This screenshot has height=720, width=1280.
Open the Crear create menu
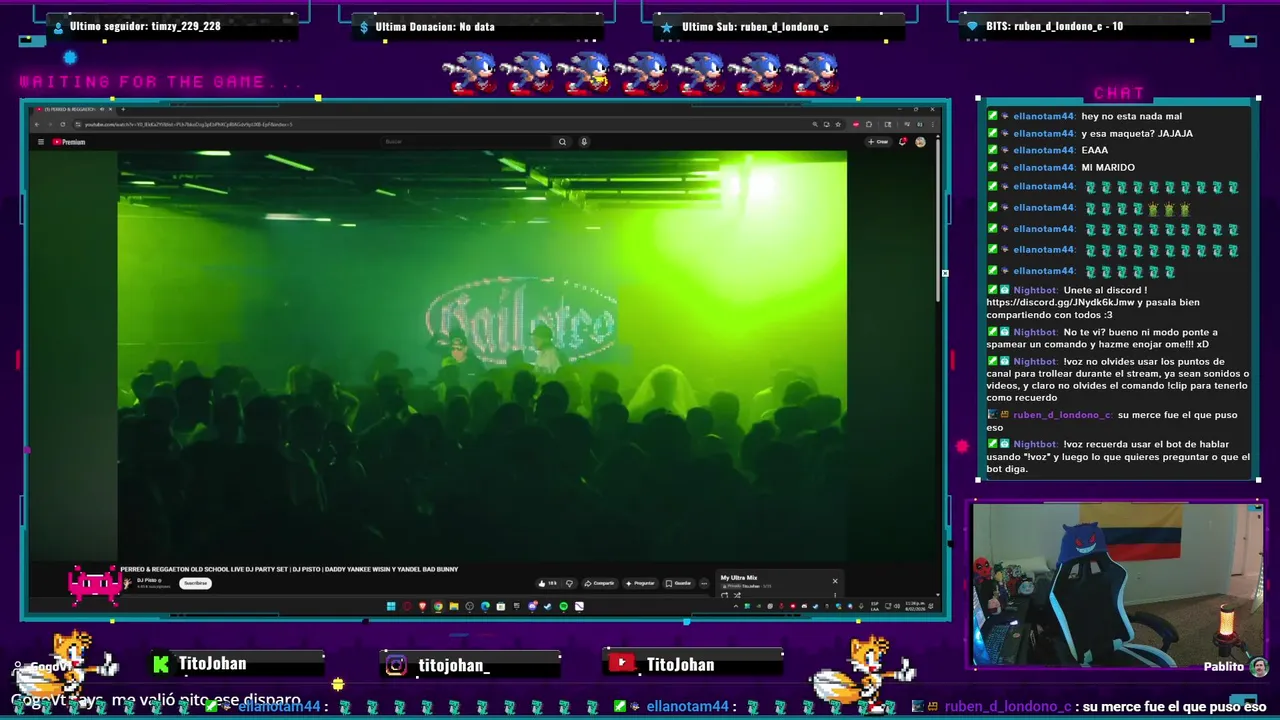(879, 142)
